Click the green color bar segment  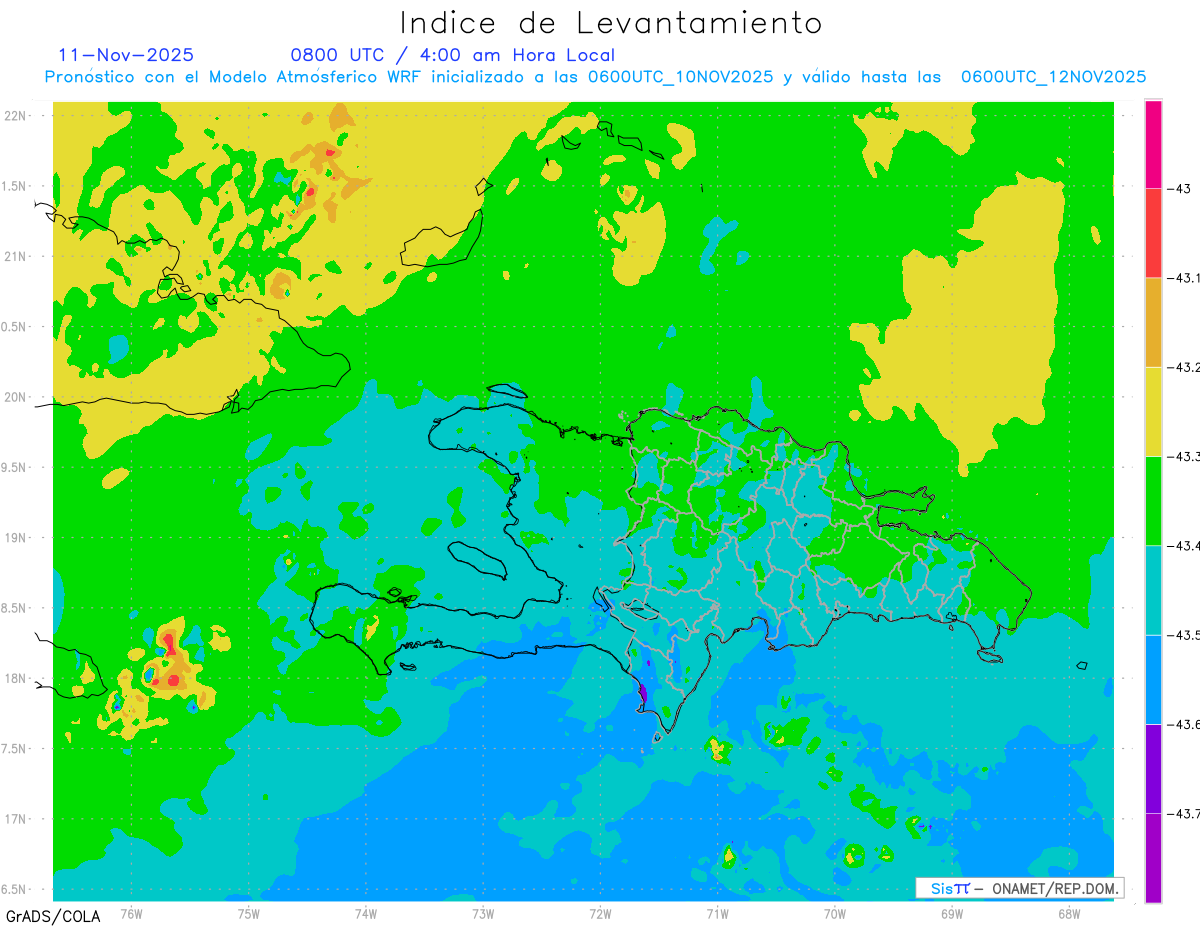(x=1153, y=500)
